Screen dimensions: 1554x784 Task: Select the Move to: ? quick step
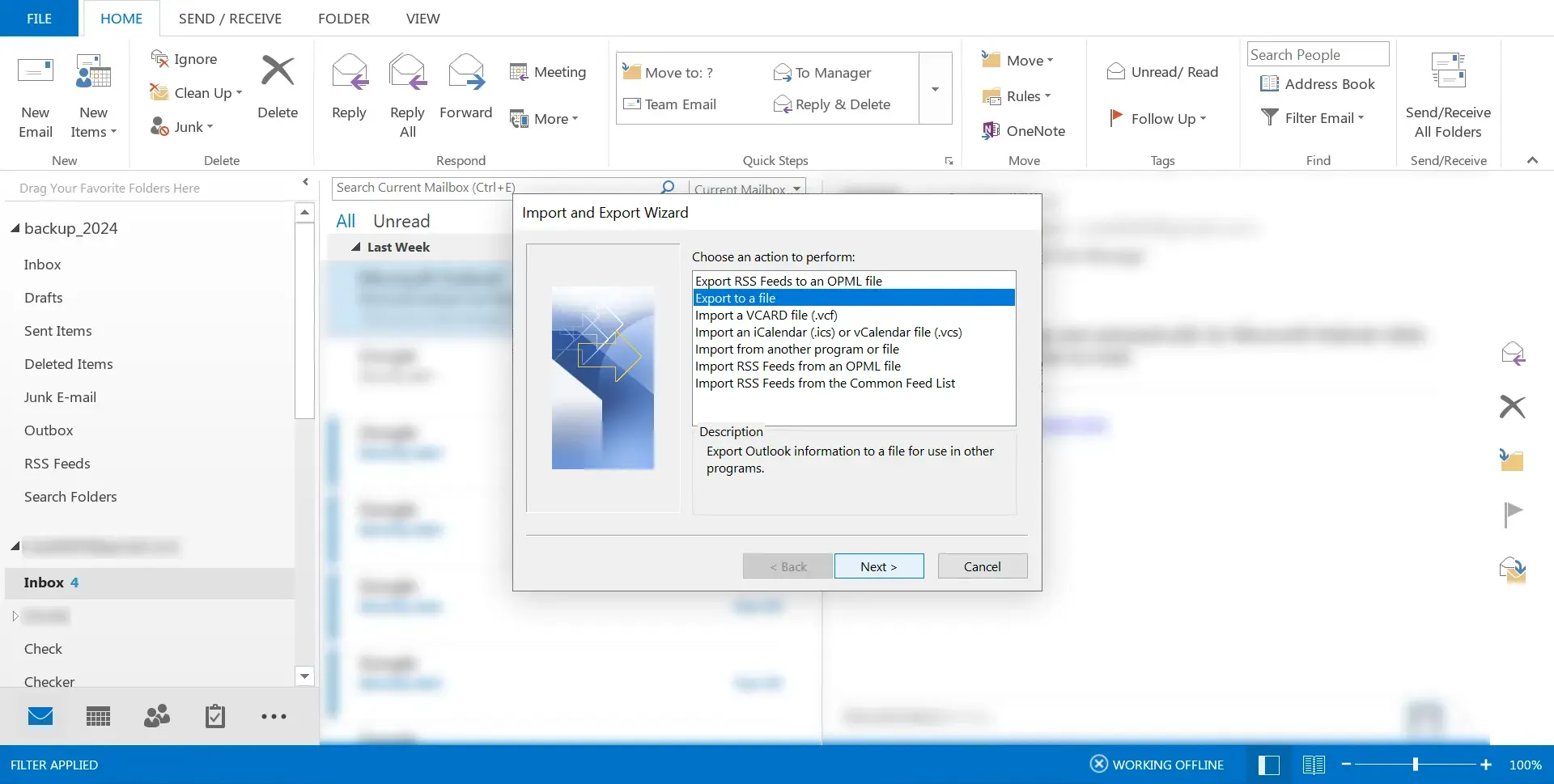coord(669,72)
